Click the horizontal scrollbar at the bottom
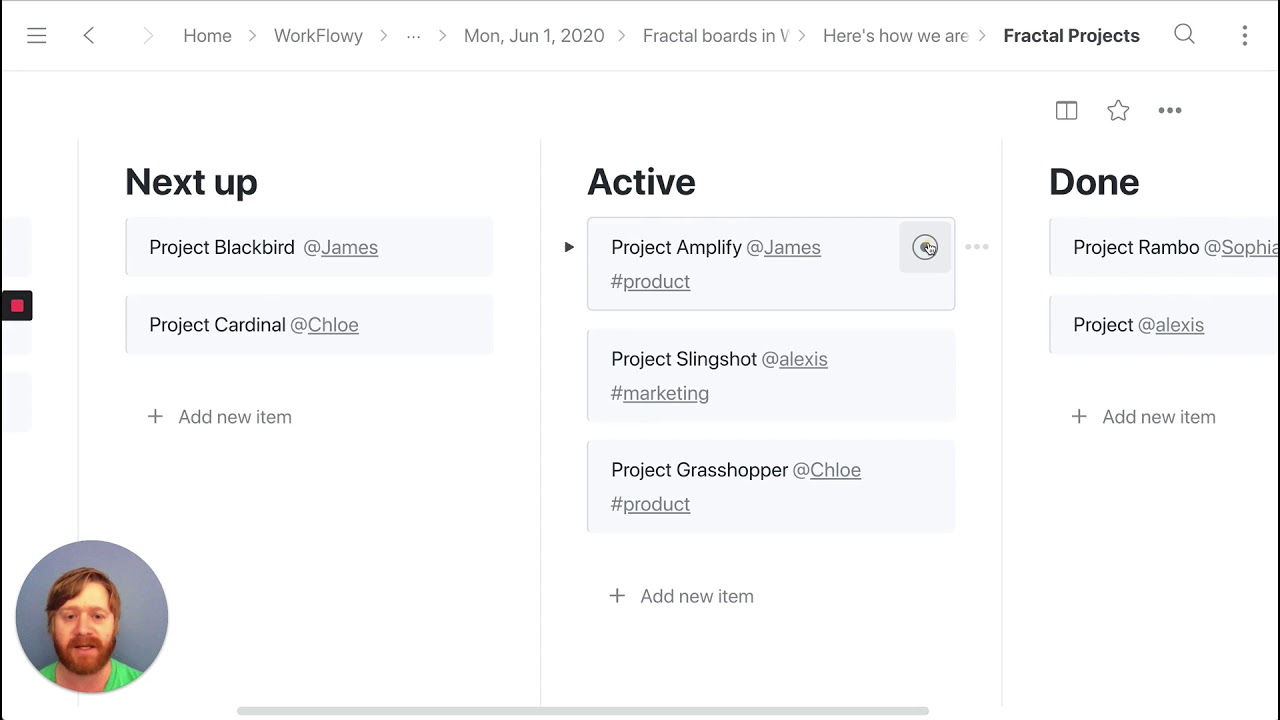This screenshot has height=720, width=1280. pyautogui.click(x=582, y=711)
